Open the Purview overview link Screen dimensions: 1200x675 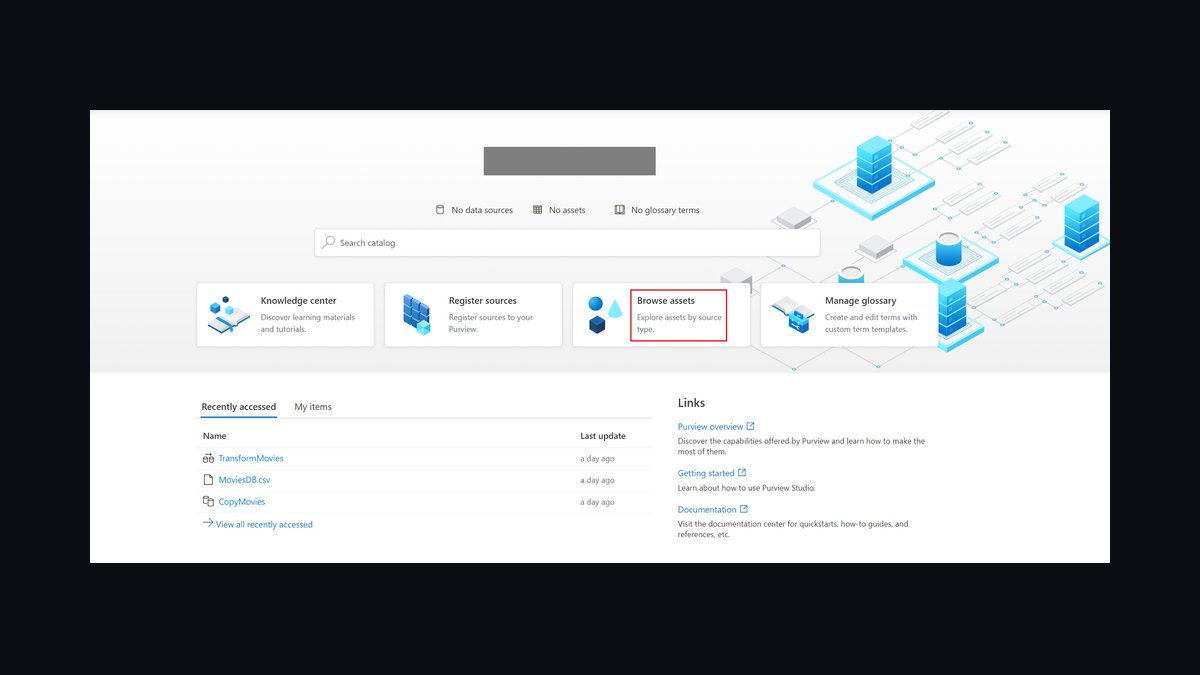click(x=711, y=427)
